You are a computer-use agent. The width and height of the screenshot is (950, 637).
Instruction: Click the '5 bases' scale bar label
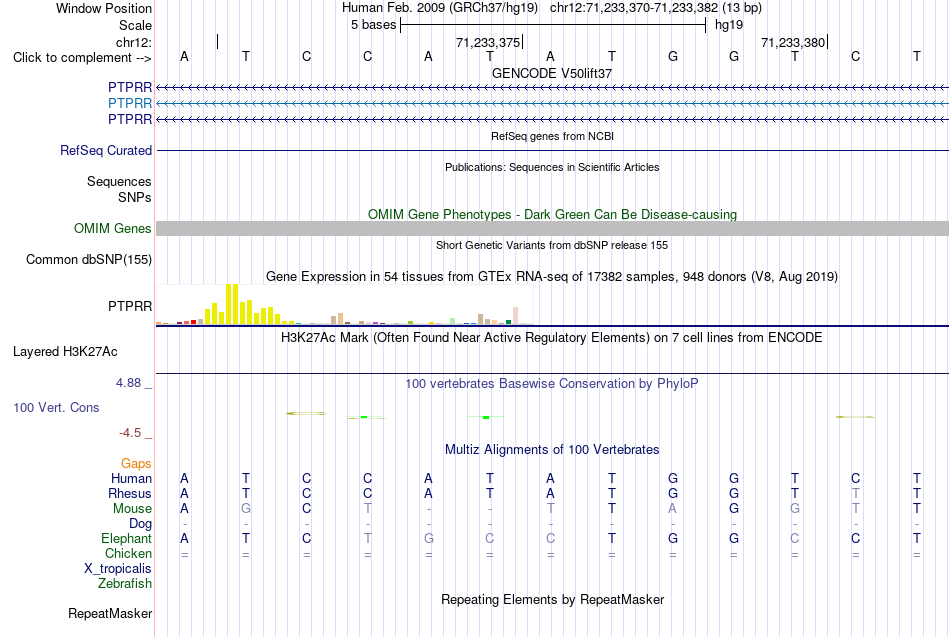coord(373,25)
